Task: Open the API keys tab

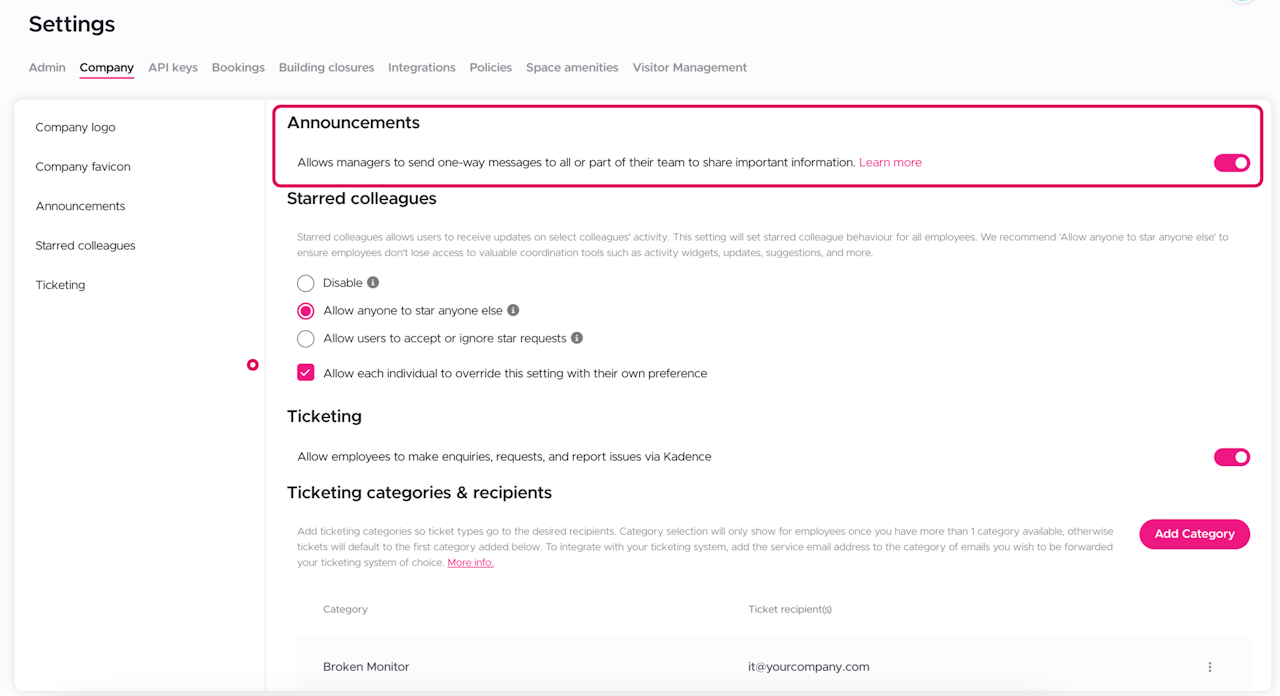Action: 173,68
